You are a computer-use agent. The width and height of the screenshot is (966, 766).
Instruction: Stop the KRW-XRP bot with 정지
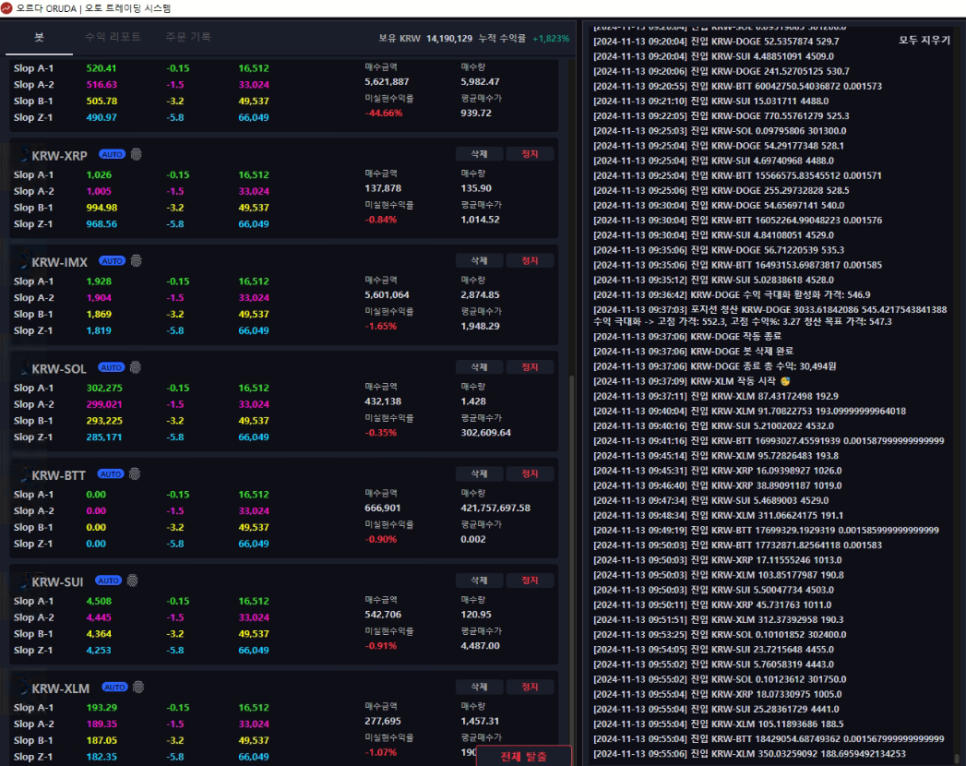point(530,154)
